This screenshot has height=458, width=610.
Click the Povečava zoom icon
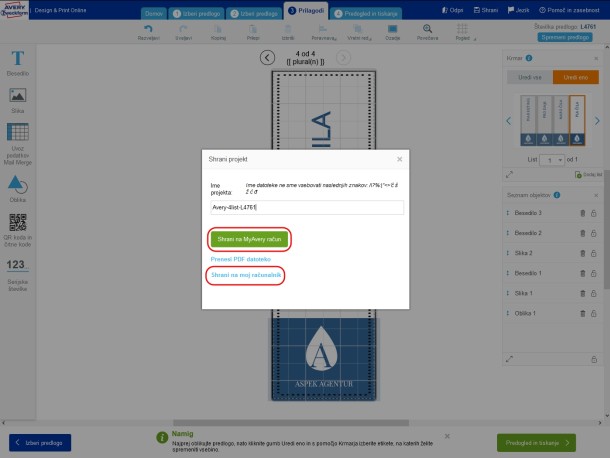pos(427,32)
